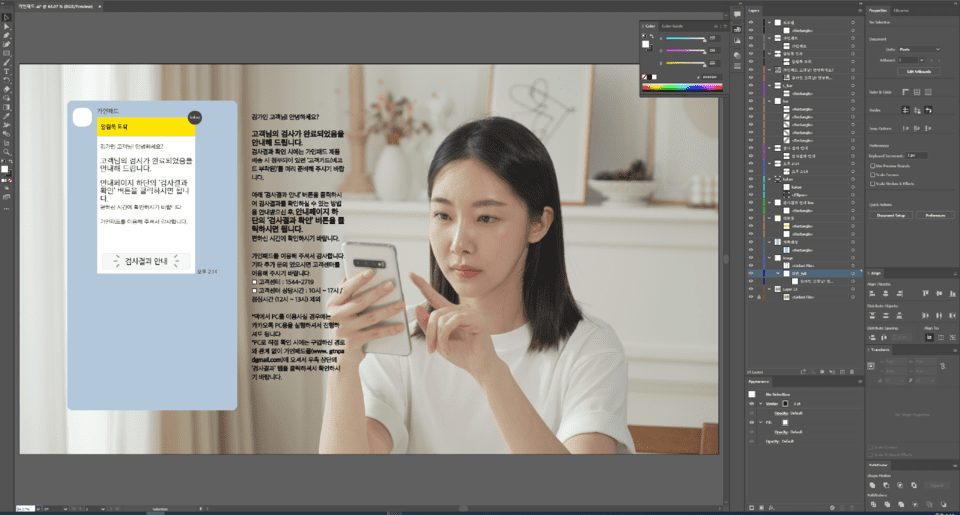Screen dimensions: 960x515
Task: Click the Vertical Align Bottom icon
Action: click(x=953, y=293)
